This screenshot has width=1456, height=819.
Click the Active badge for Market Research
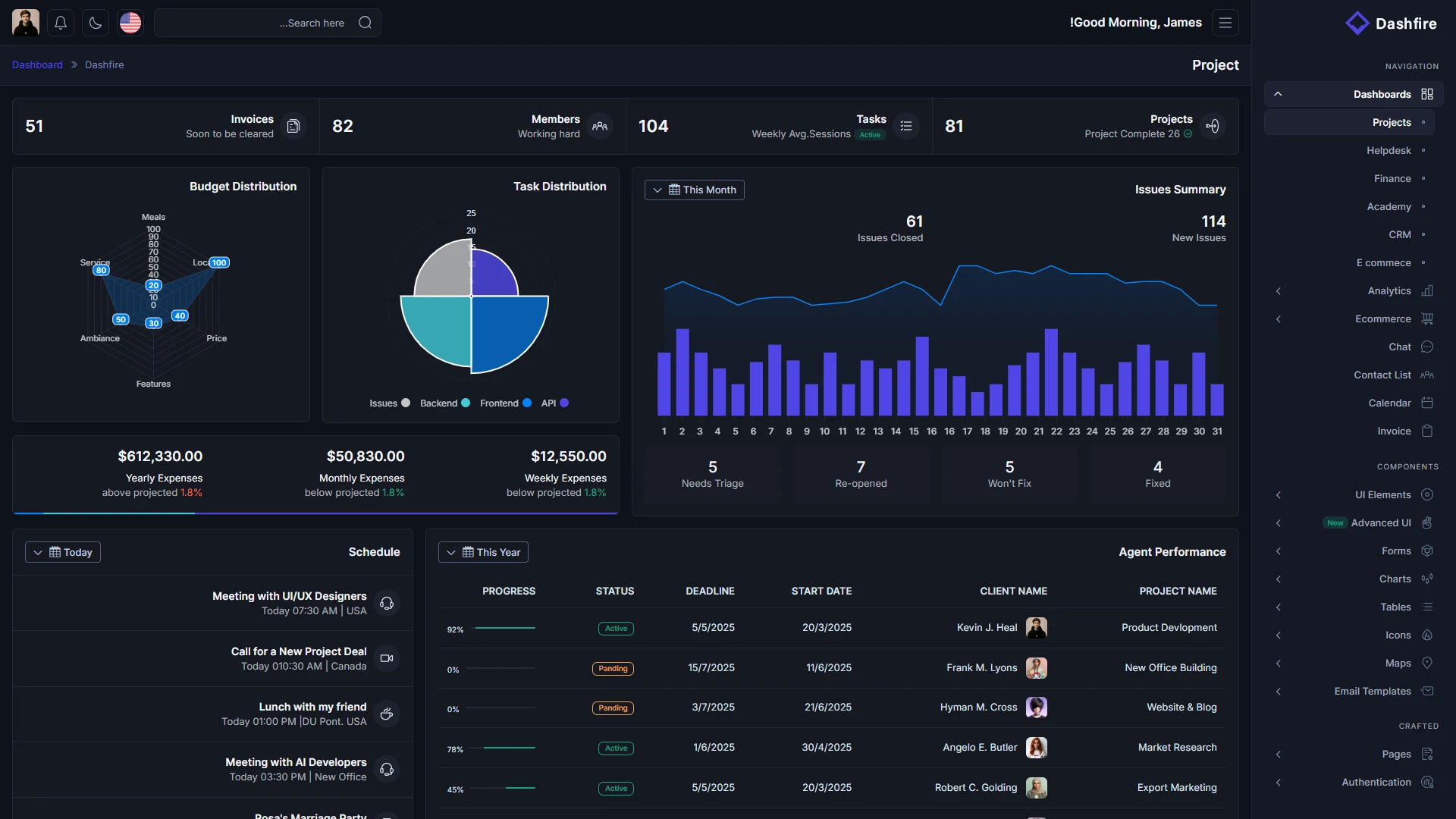point(616,748)
